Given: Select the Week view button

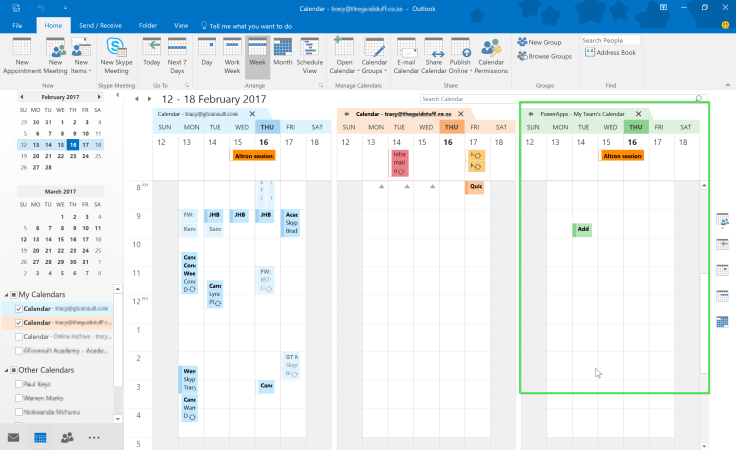Looking at the screenshot, I should 257,56.
